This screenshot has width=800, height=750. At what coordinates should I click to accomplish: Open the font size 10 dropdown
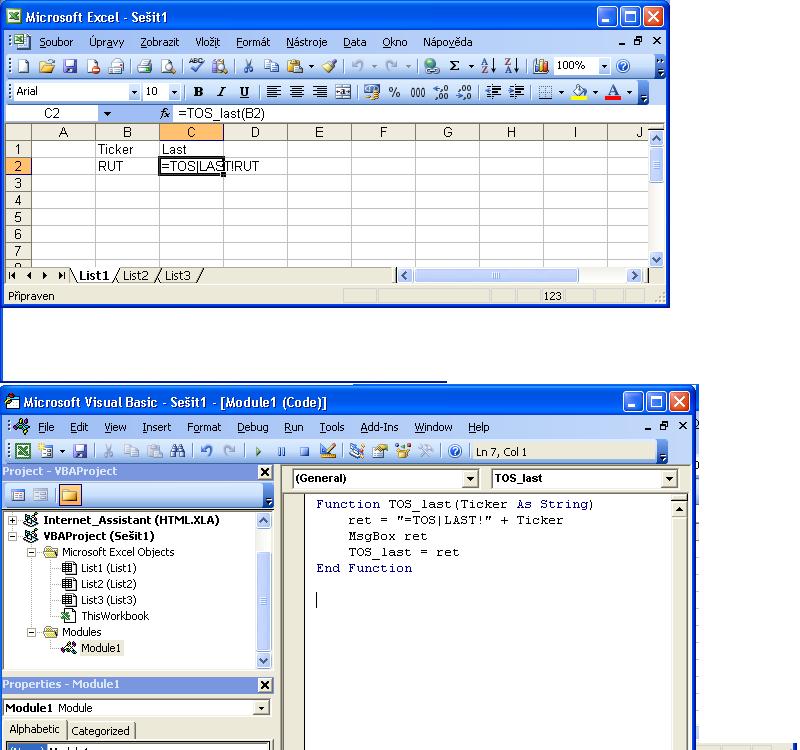tap(174, 92)
